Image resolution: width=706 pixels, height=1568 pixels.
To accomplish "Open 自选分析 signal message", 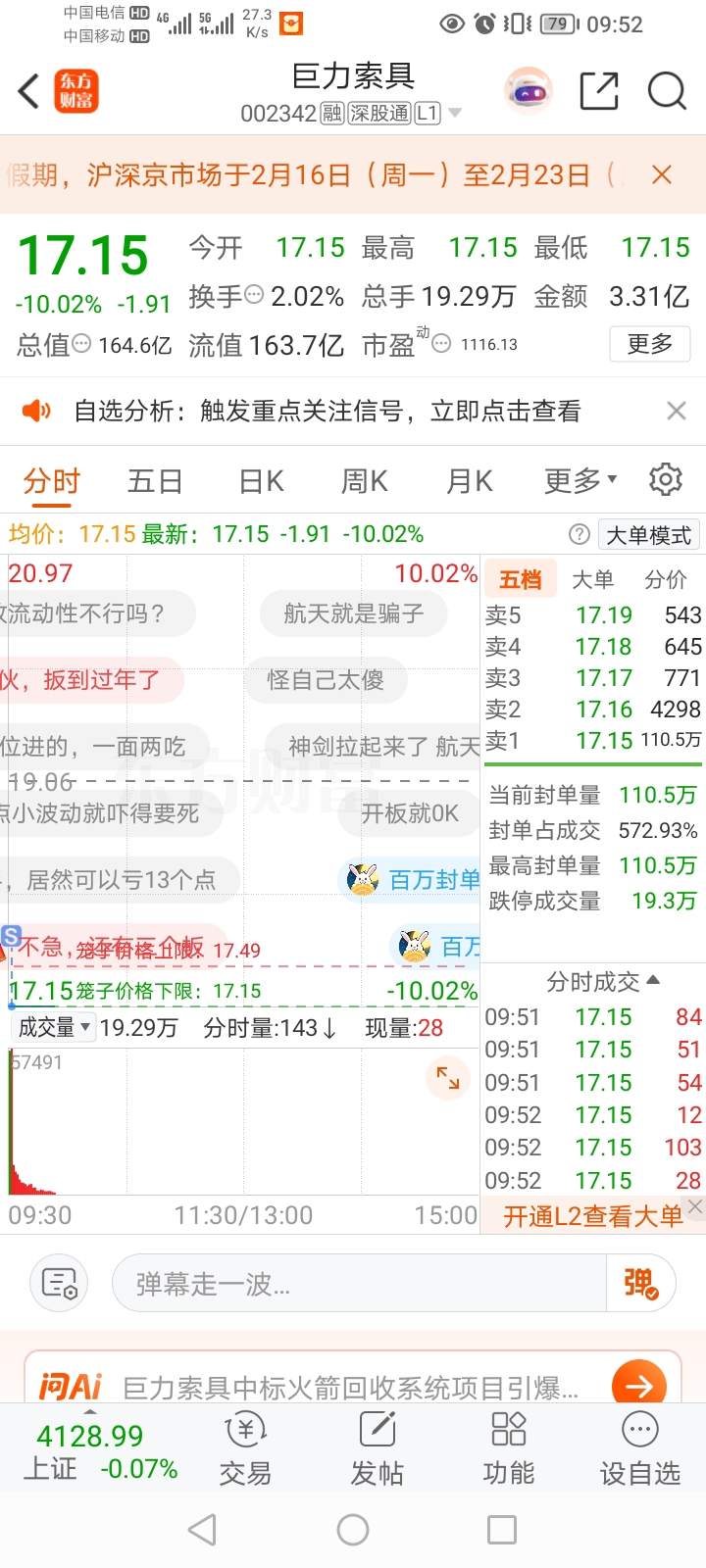I will tap(328, 411).
